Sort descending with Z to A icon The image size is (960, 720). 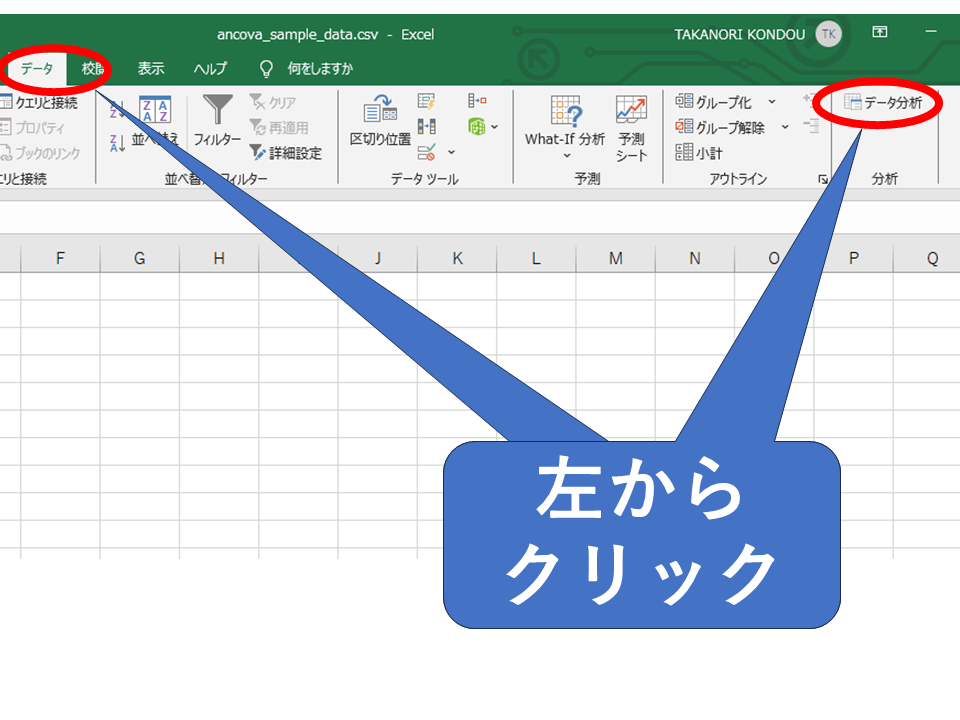pos(116,143)
